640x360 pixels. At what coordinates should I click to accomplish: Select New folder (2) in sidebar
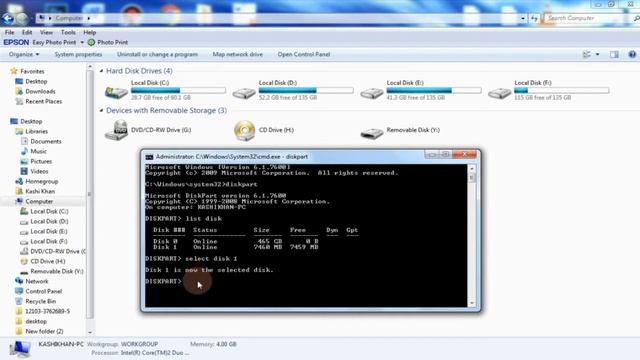[x=44, y=331]
